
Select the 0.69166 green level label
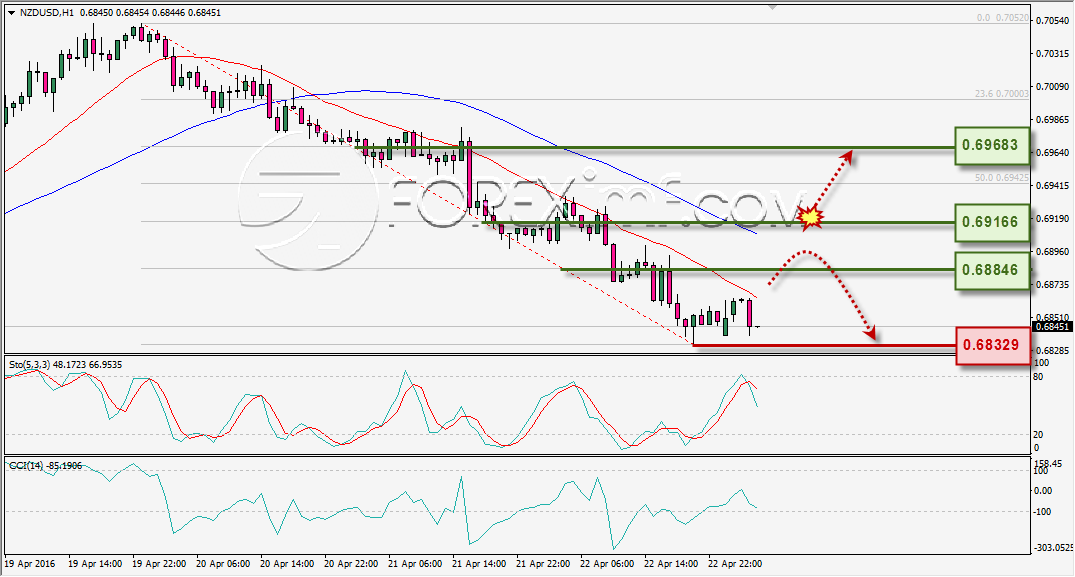point(992,222)
